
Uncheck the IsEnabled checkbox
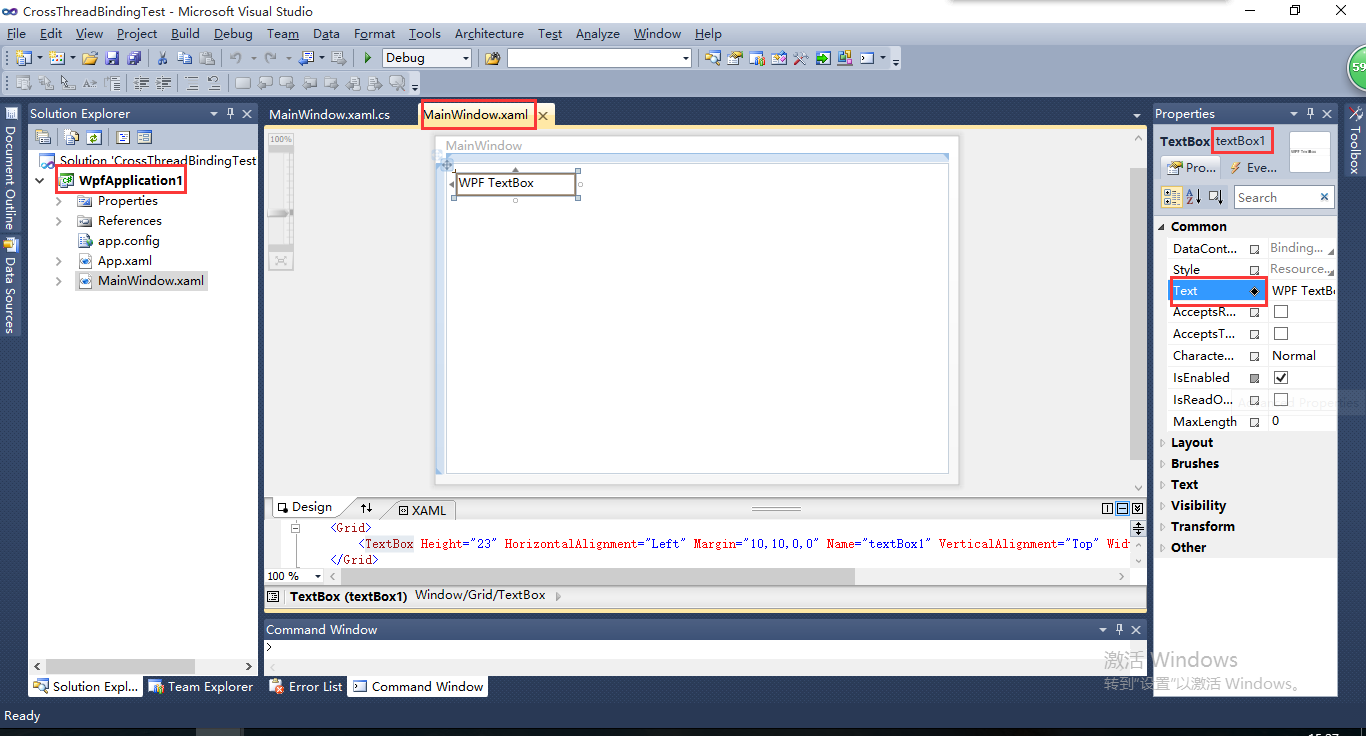pos(1281,378)
